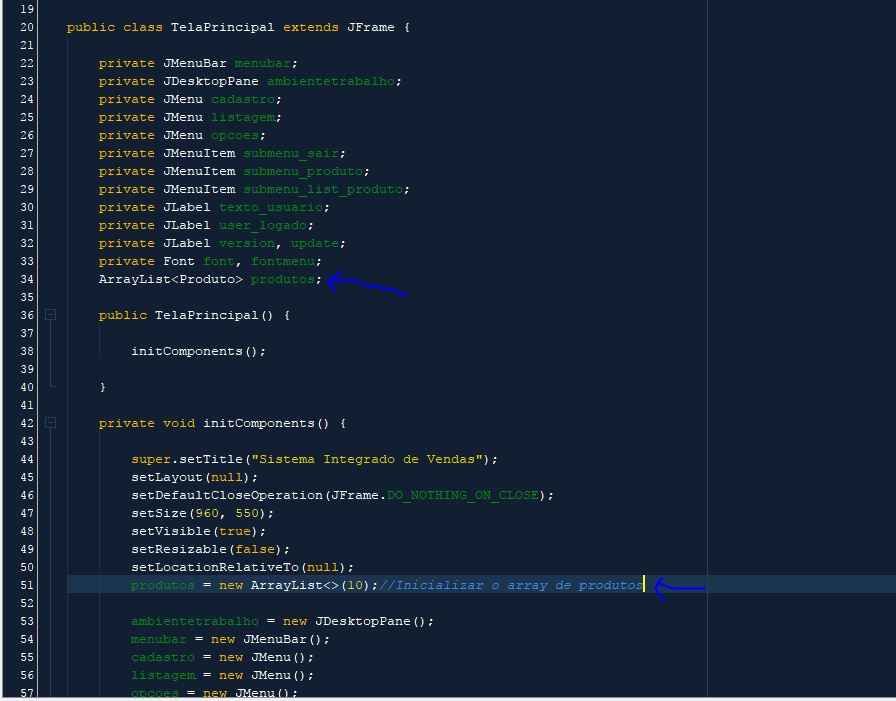Click the field update on line 32

[315, 243]
